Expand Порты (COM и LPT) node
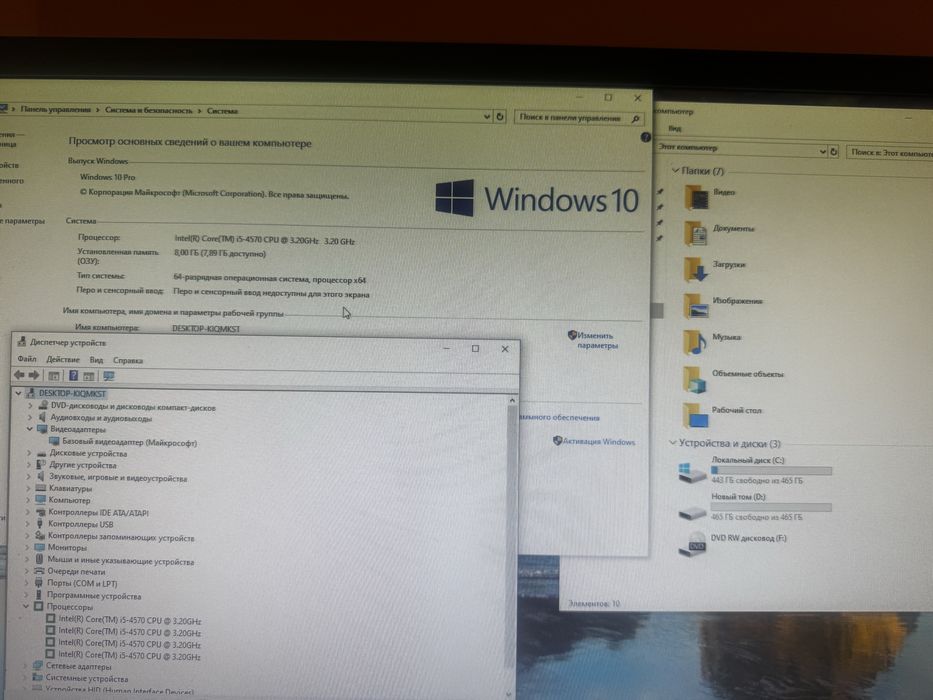The image size is (933, 700). point(27,583)
